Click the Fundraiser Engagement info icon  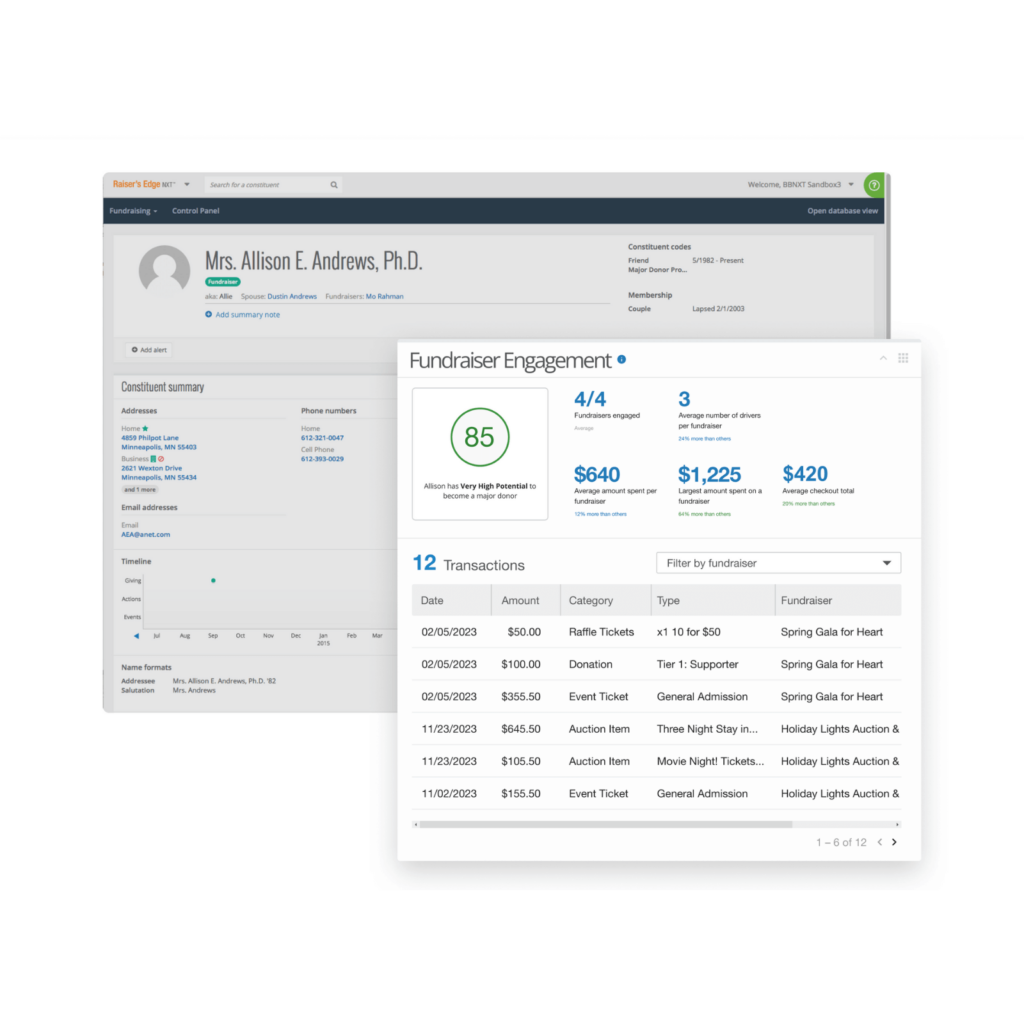(x=622, y=359)
